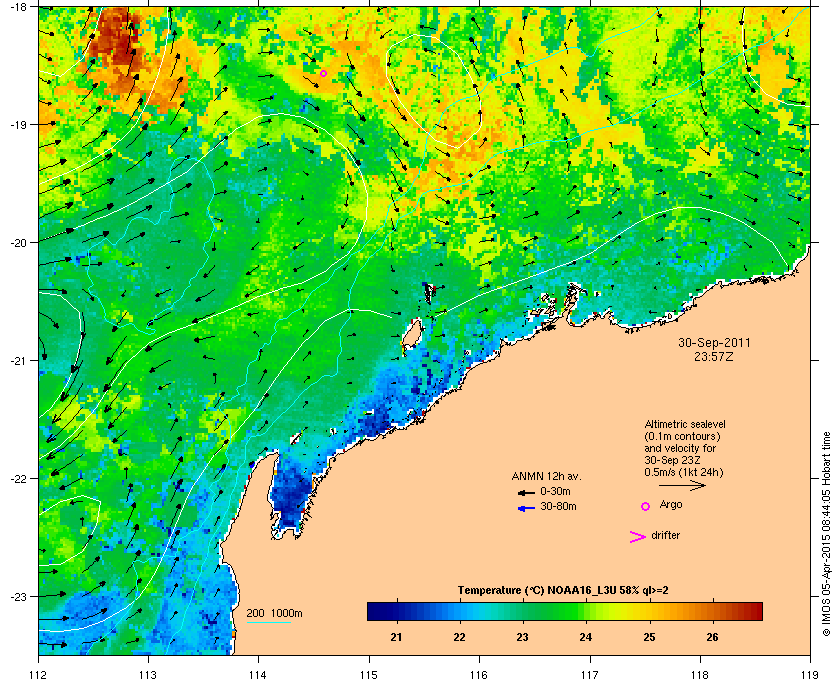Click the longitude axis label '119'
The height and width of the screenshot is (680, 840).
810,674
